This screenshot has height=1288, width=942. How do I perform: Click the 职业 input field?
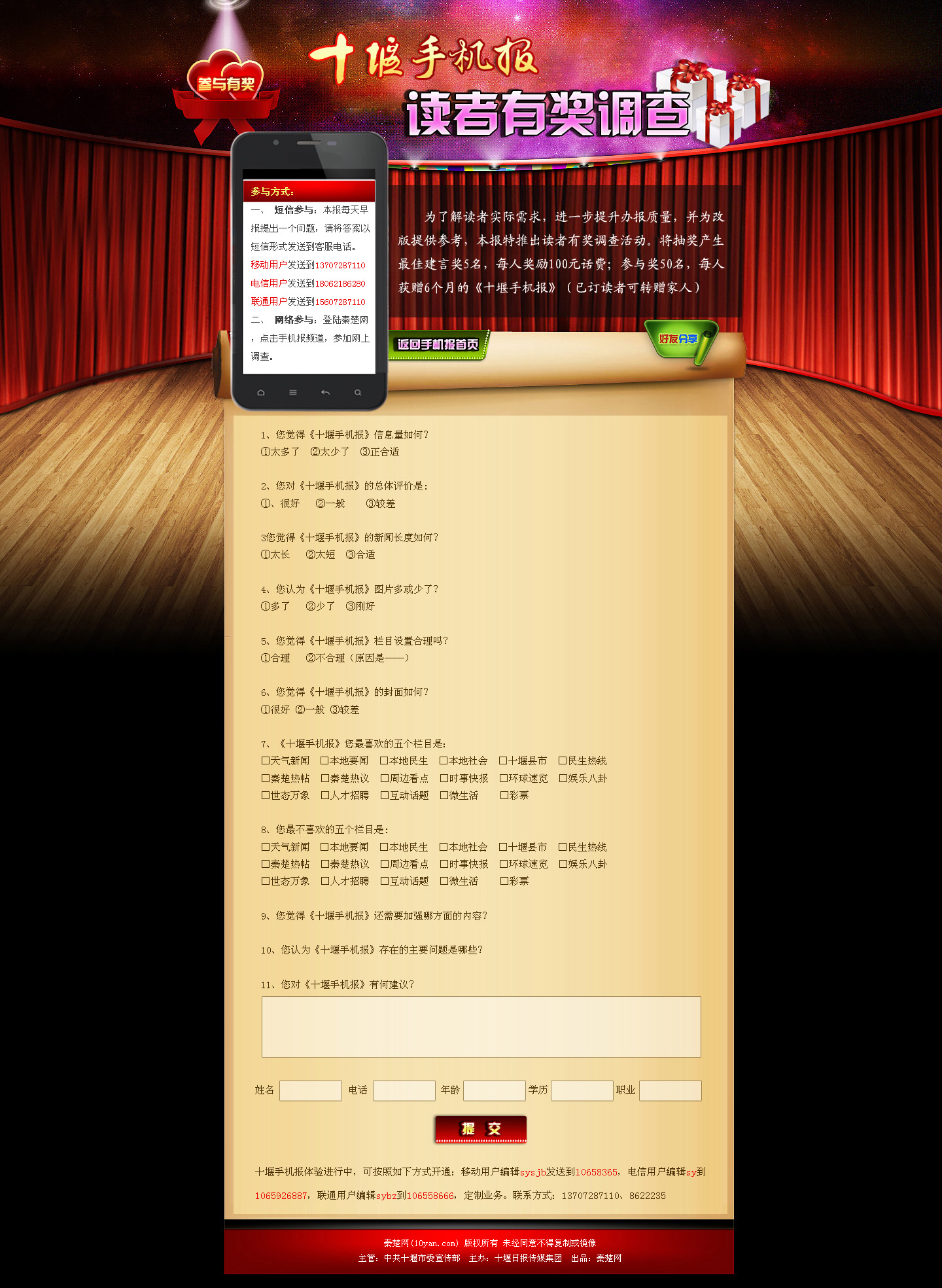[x=671, y=1090]
